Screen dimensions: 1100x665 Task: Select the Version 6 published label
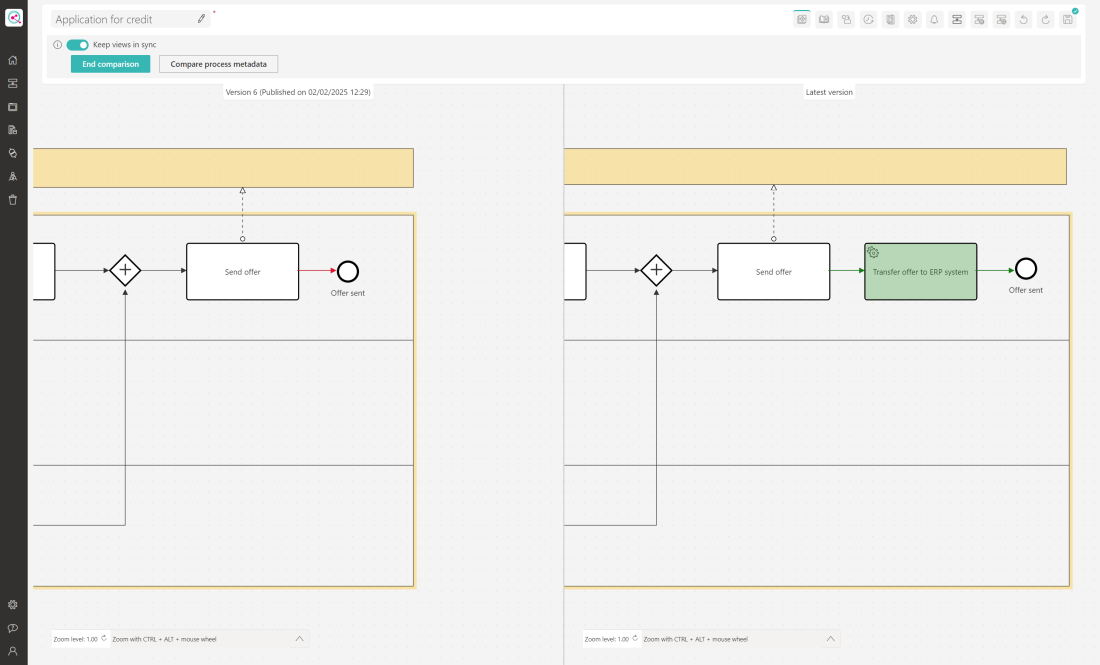[x=298, y=91]
